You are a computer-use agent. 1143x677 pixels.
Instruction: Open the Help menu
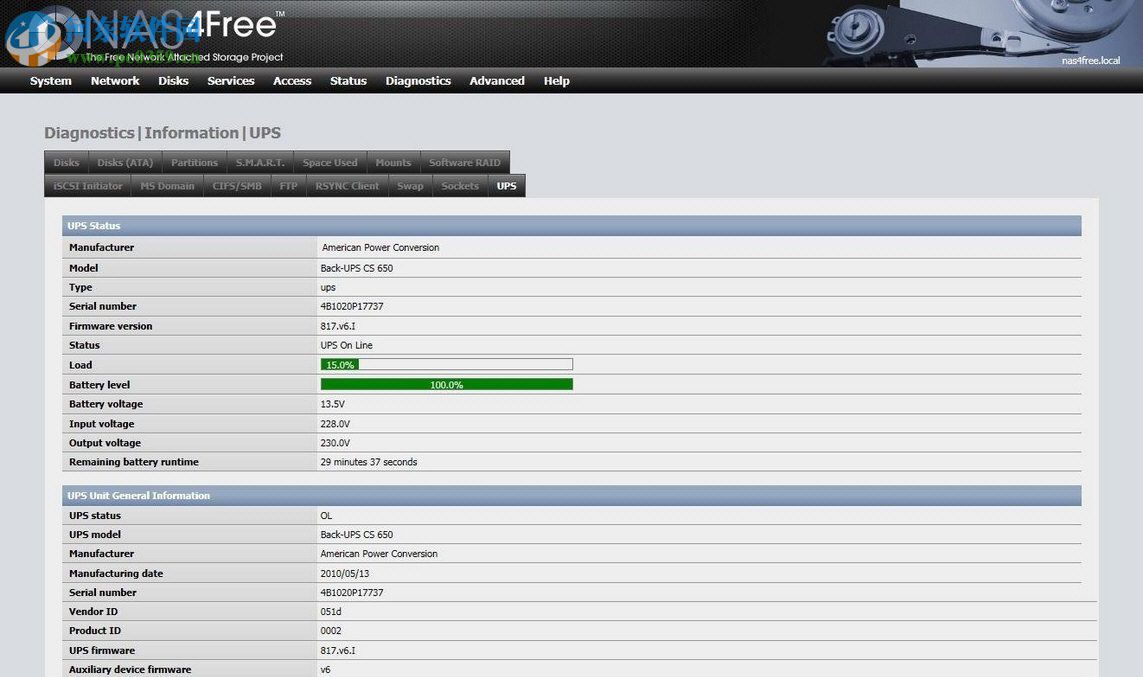pyautogui.click(x=556, y=81)
